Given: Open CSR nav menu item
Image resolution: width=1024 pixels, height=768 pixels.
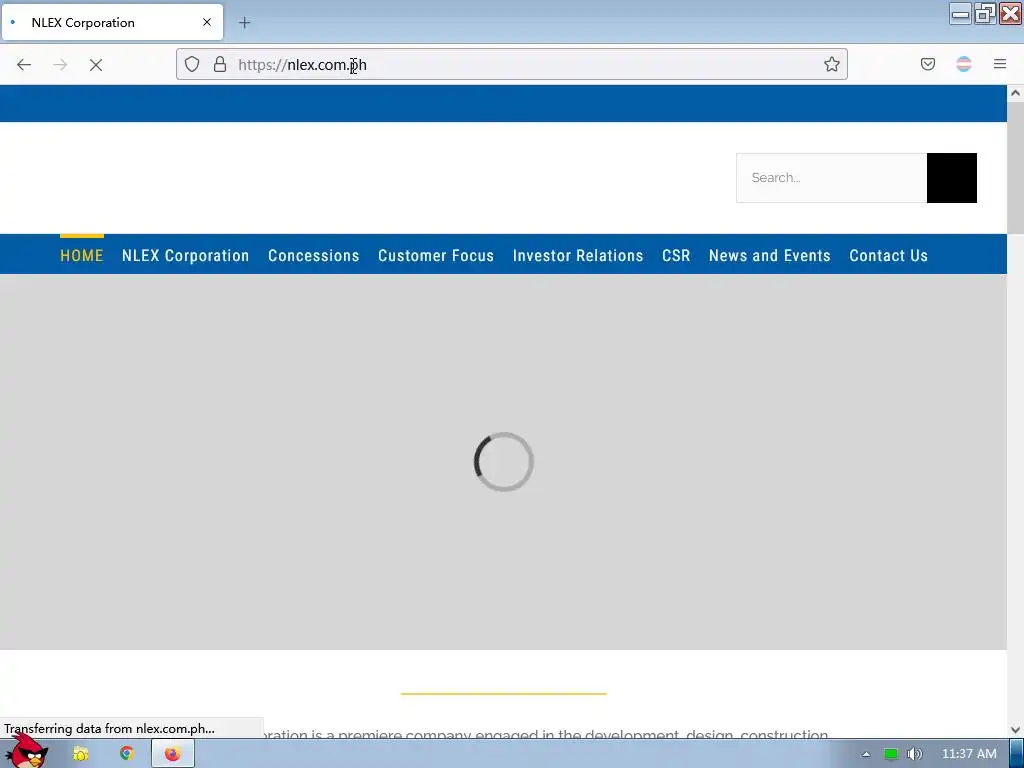Looking at the screenshot, I should click(x=676, y=255).
